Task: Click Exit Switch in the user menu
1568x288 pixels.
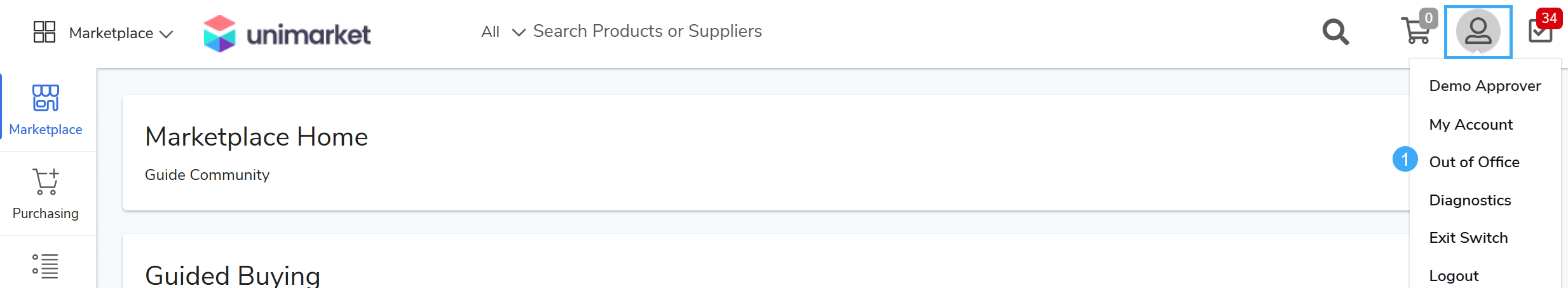Action: pos(1468,238)
